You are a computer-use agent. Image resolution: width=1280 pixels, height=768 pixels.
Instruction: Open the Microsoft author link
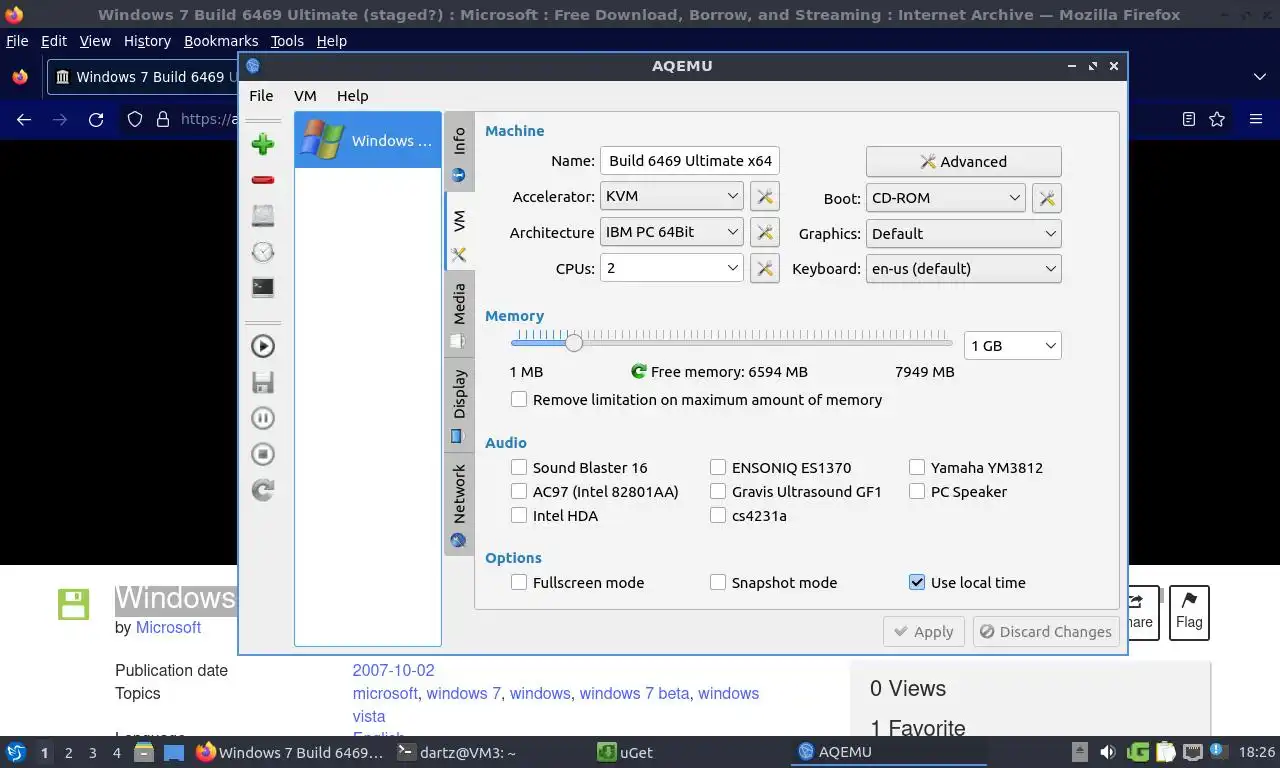coord(168,627)
